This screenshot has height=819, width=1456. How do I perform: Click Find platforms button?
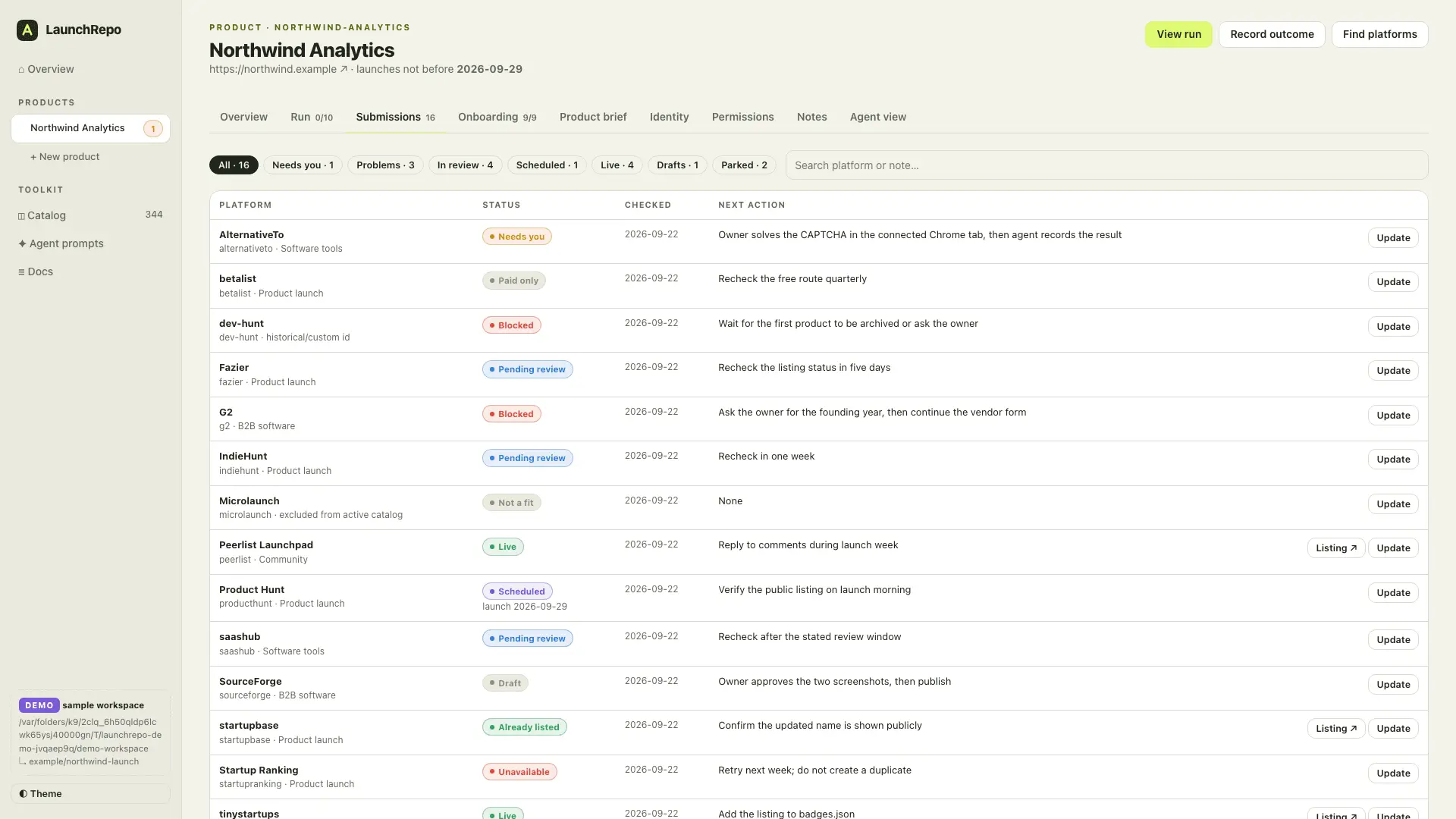[1379, 34]
